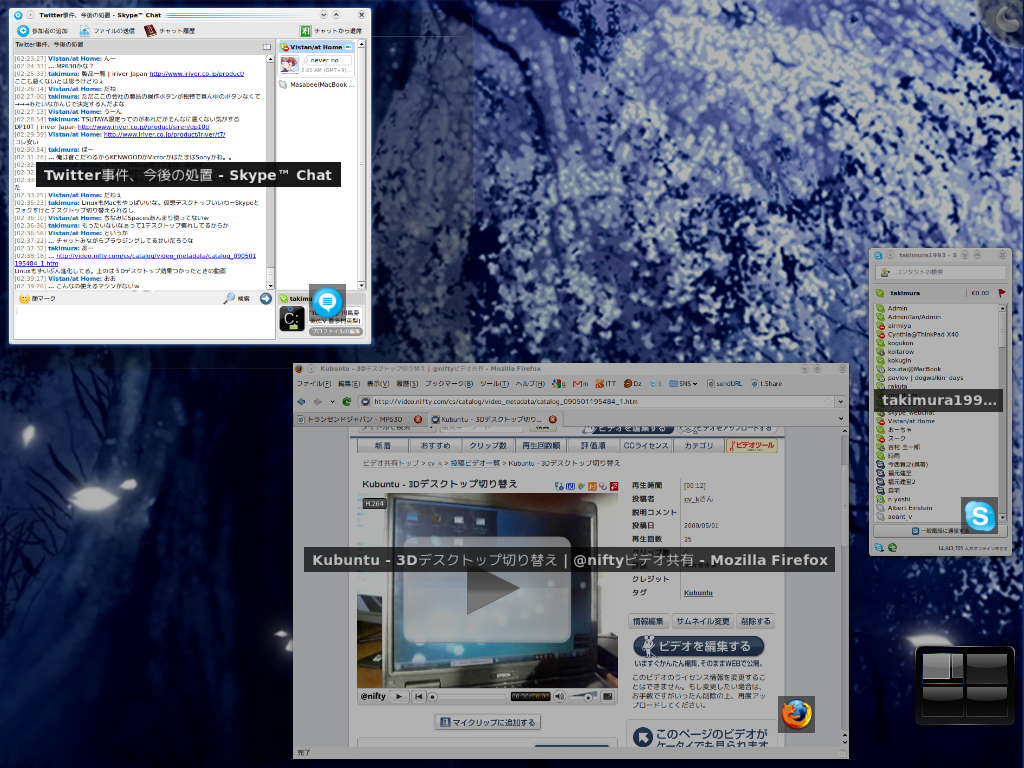
Task: Open chat history book icon in Skype Chat
Action: click(150, 31)
